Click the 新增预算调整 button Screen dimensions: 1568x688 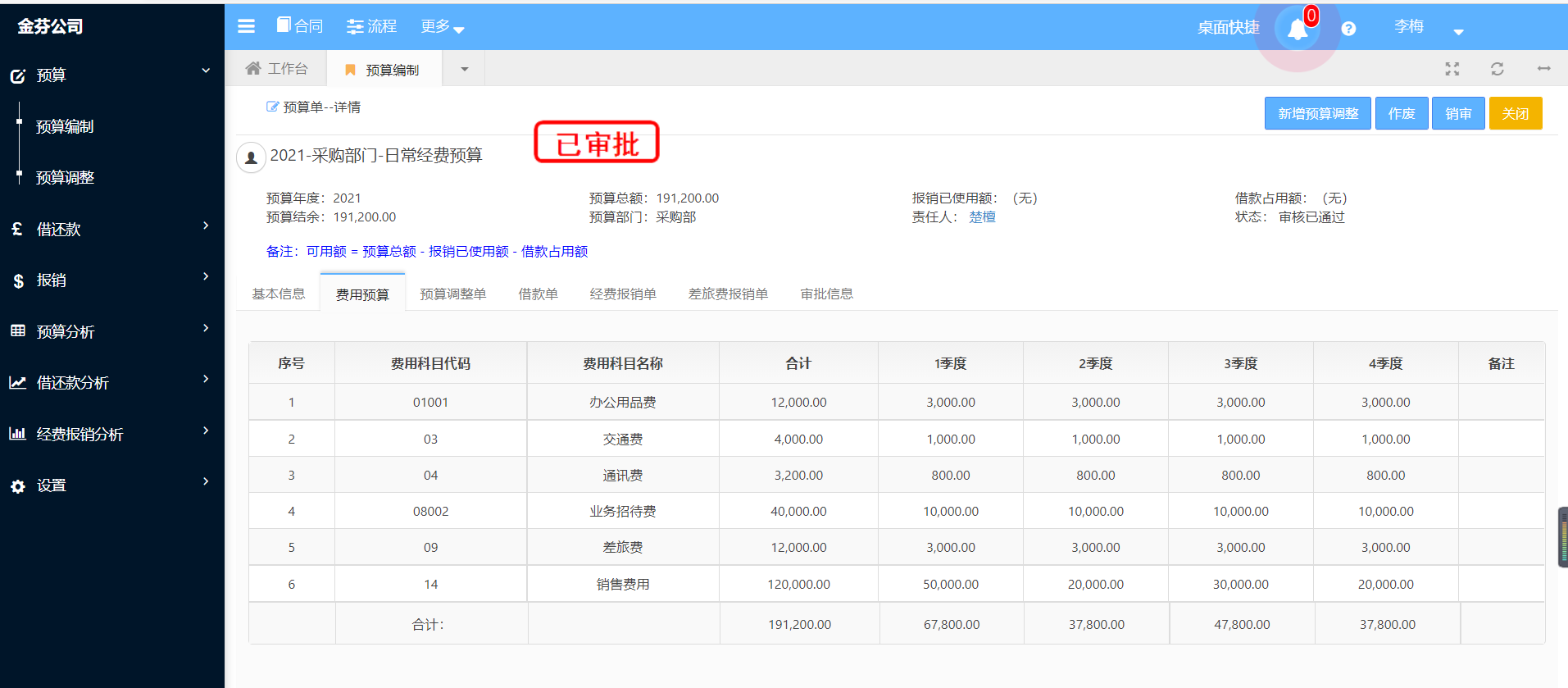pyautogui.click(x=1318, y=113)
